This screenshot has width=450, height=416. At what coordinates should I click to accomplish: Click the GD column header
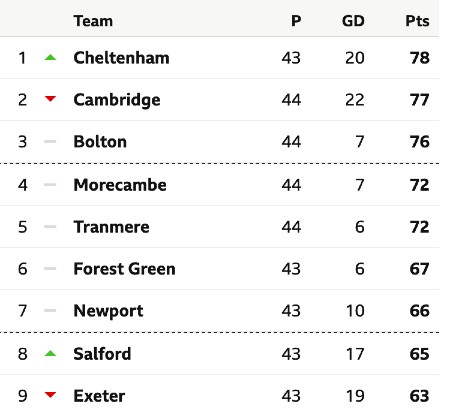pos(353,21)
